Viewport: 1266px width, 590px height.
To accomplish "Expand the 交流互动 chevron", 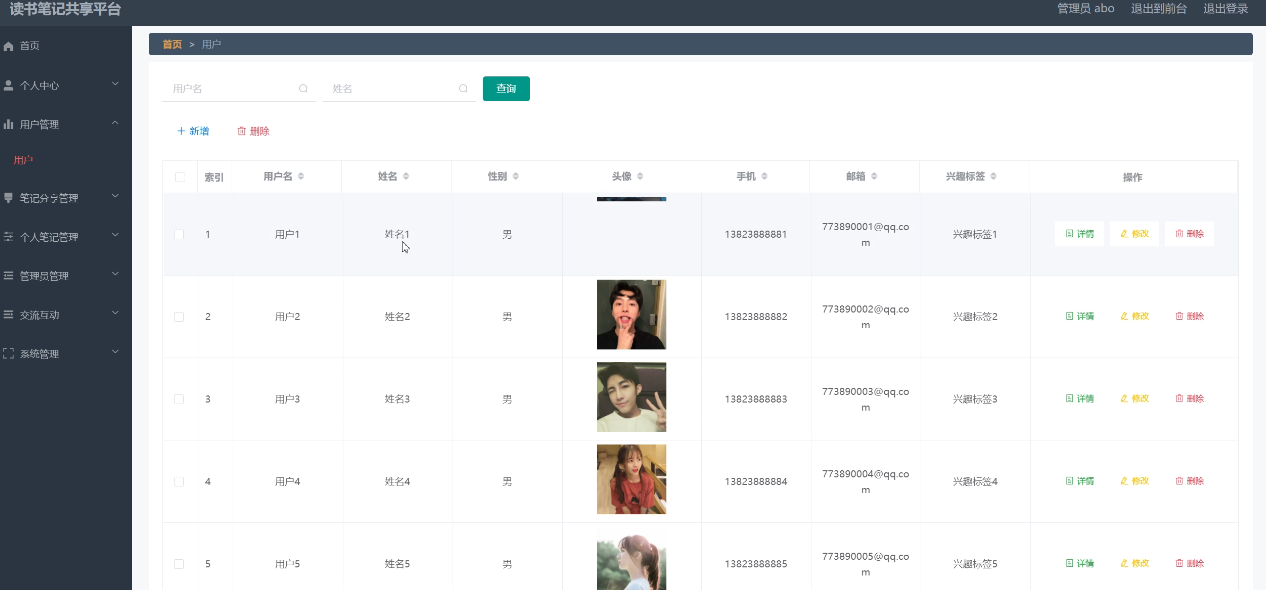I will pyautogui.click(x=115, y=313).
